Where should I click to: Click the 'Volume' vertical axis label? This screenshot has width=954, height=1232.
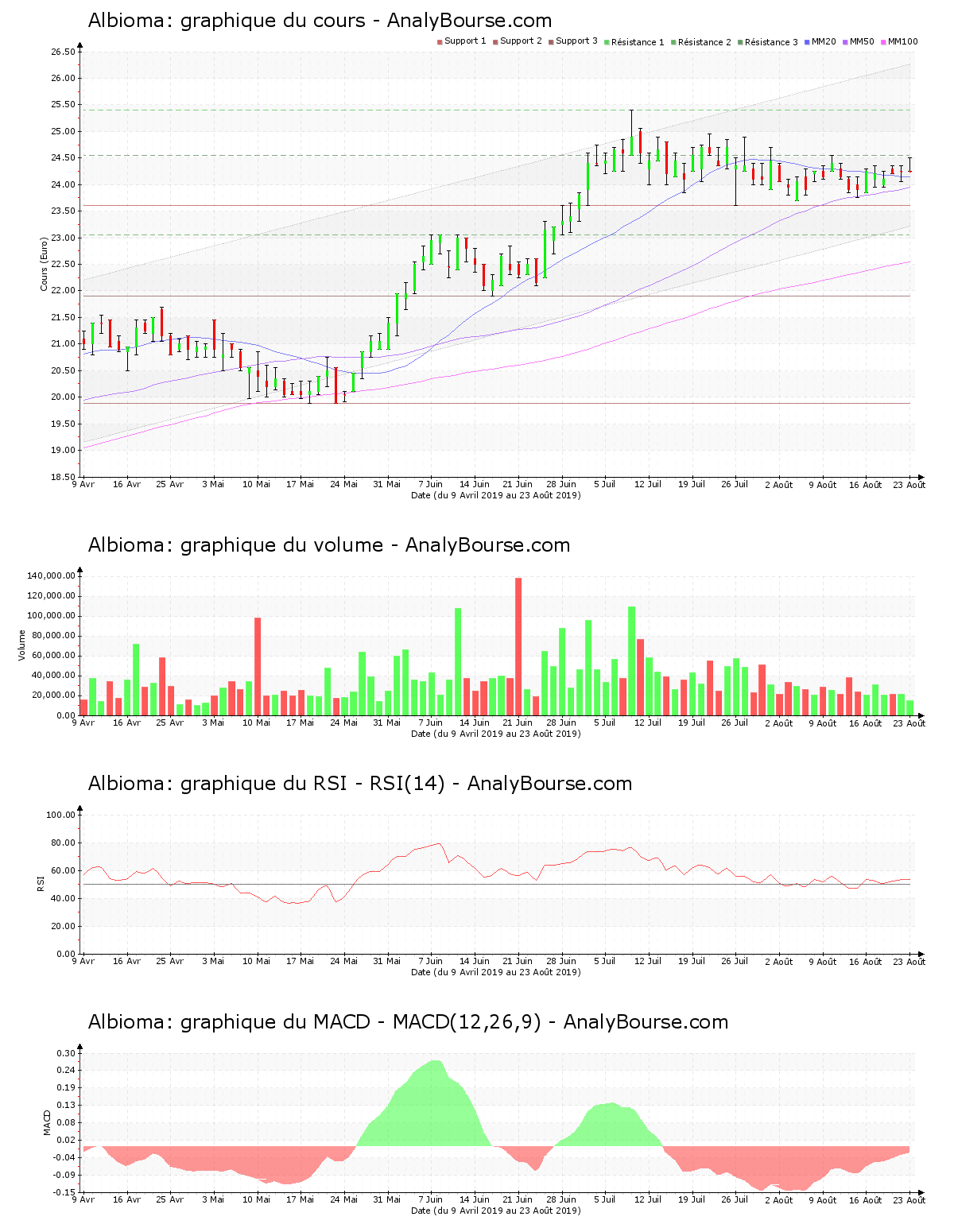[22, 645]
